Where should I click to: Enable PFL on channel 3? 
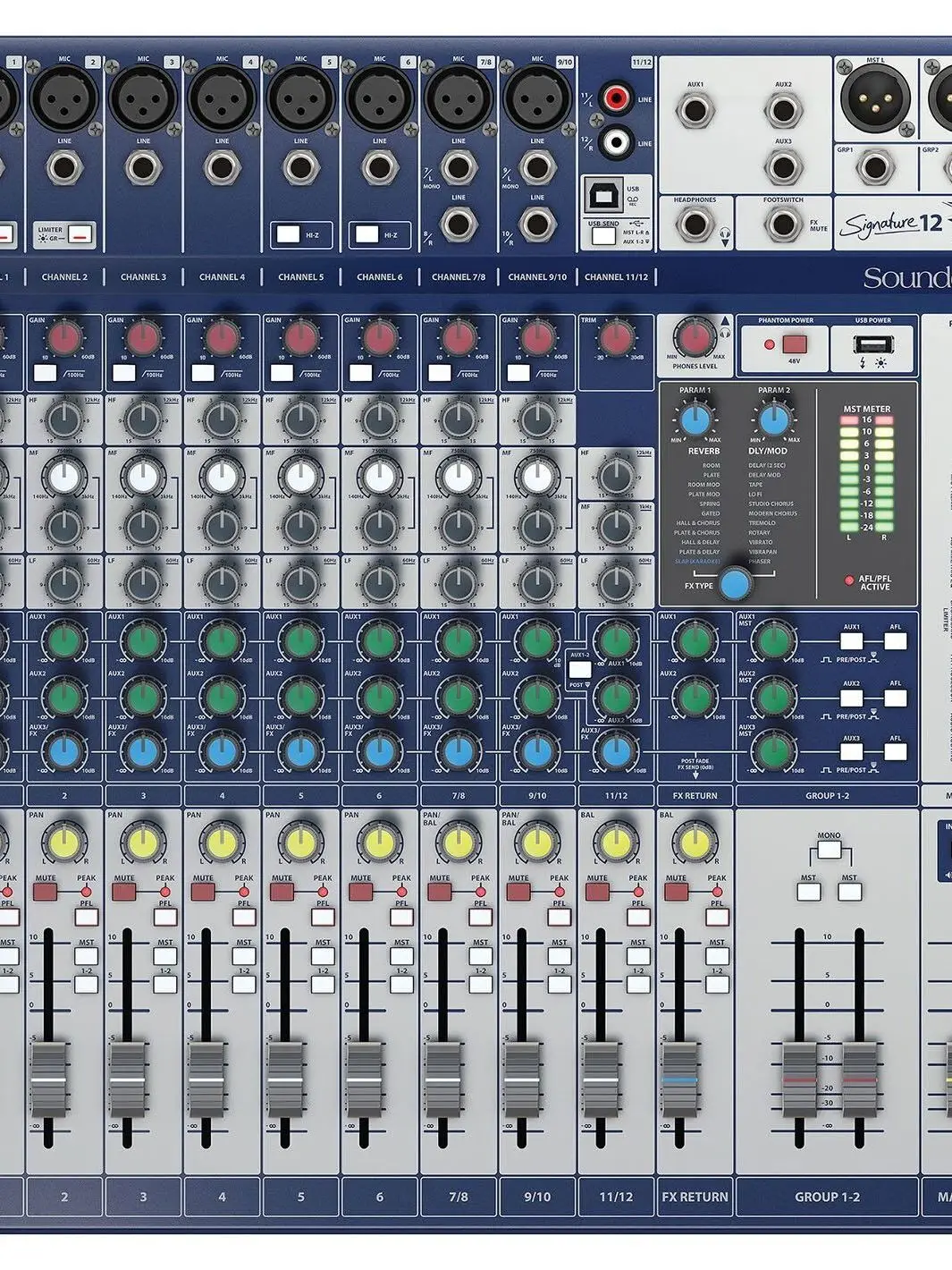[165, 917]
